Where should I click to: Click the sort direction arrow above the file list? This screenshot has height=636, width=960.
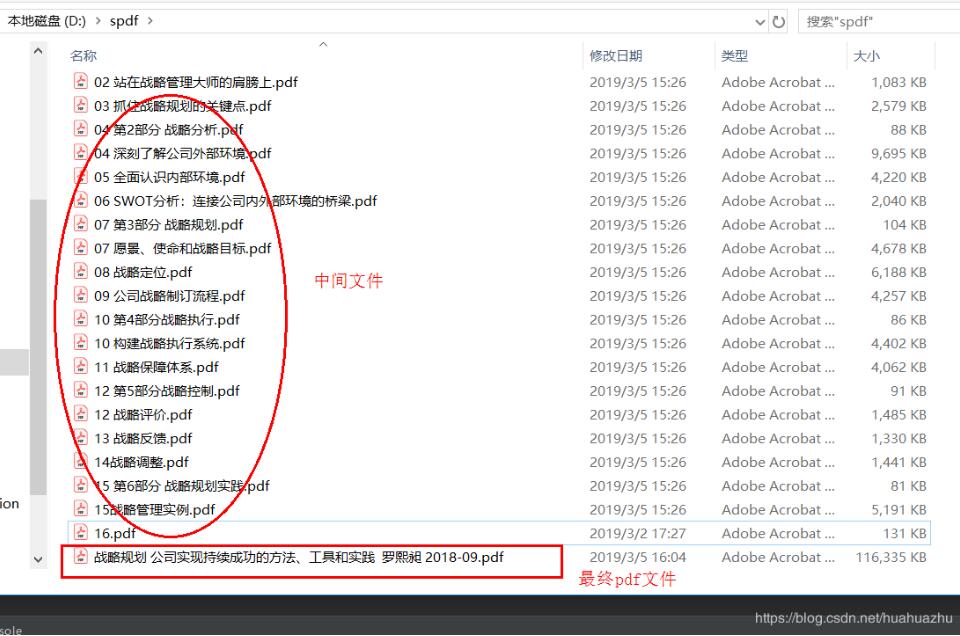[x=322, y=45]
